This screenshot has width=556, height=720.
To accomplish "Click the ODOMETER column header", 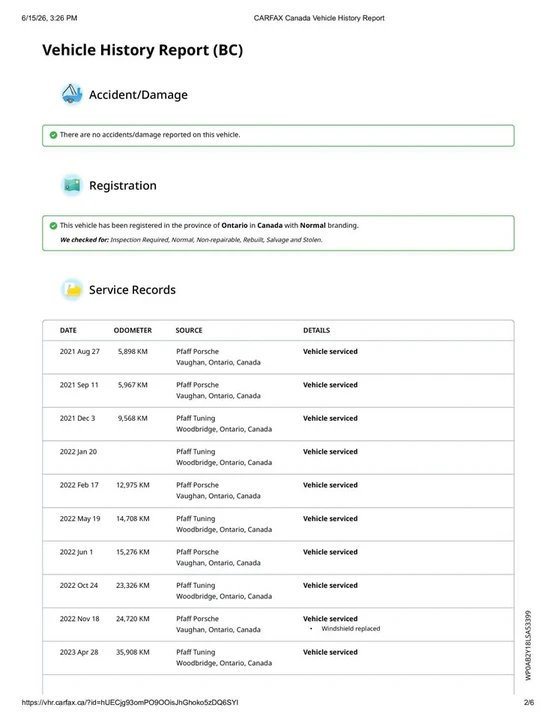I will coord(133,330).
